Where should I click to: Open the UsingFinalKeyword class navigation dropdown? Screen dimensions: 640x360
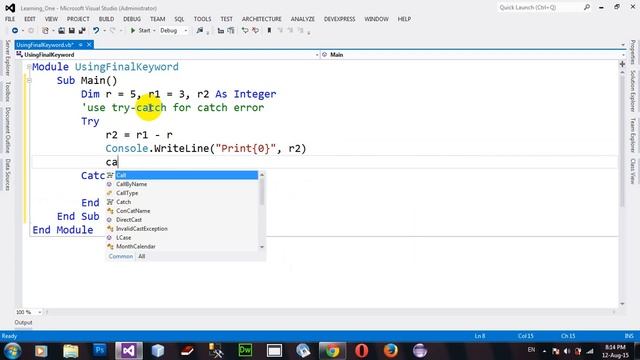[x=167, y=55]
